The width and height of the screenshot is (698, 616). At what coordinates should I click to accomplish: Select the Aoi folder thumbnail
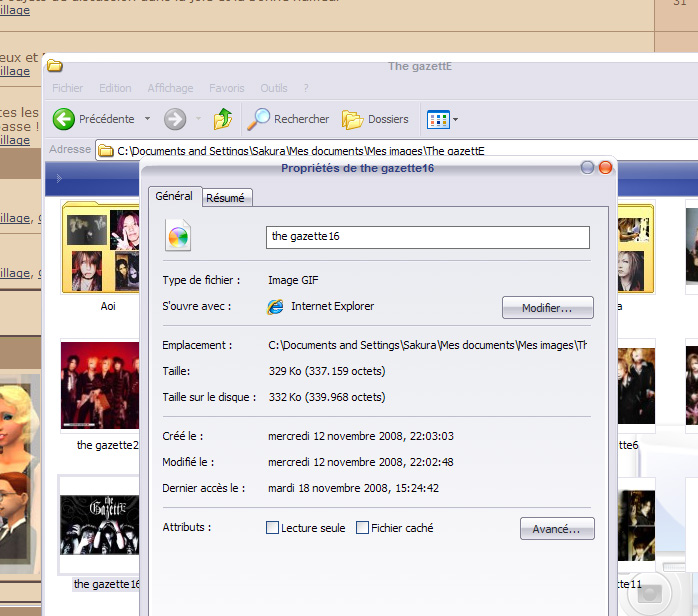click(x=101, y=248)
